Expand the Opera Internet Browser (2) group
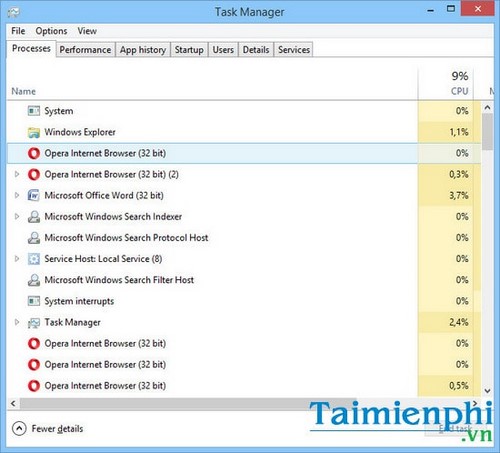The height and width of the screenshot is (453, 500). click(17, 174)
